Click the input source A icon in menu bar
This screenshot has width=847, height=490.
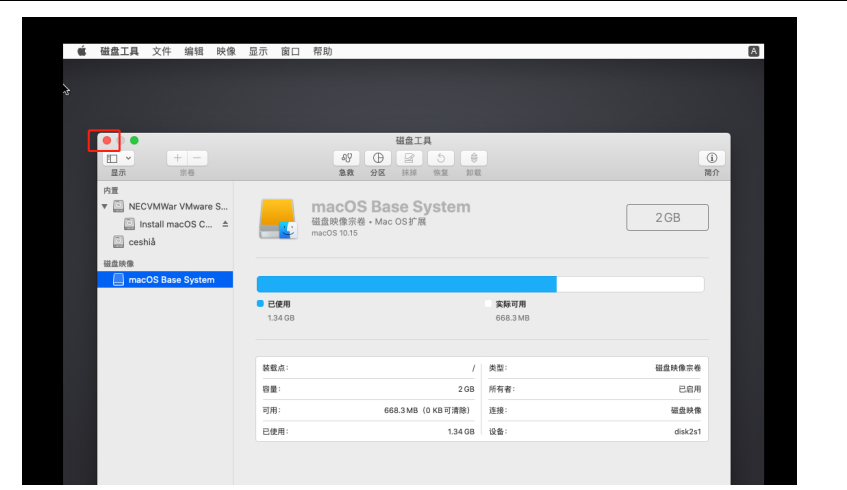754,51
